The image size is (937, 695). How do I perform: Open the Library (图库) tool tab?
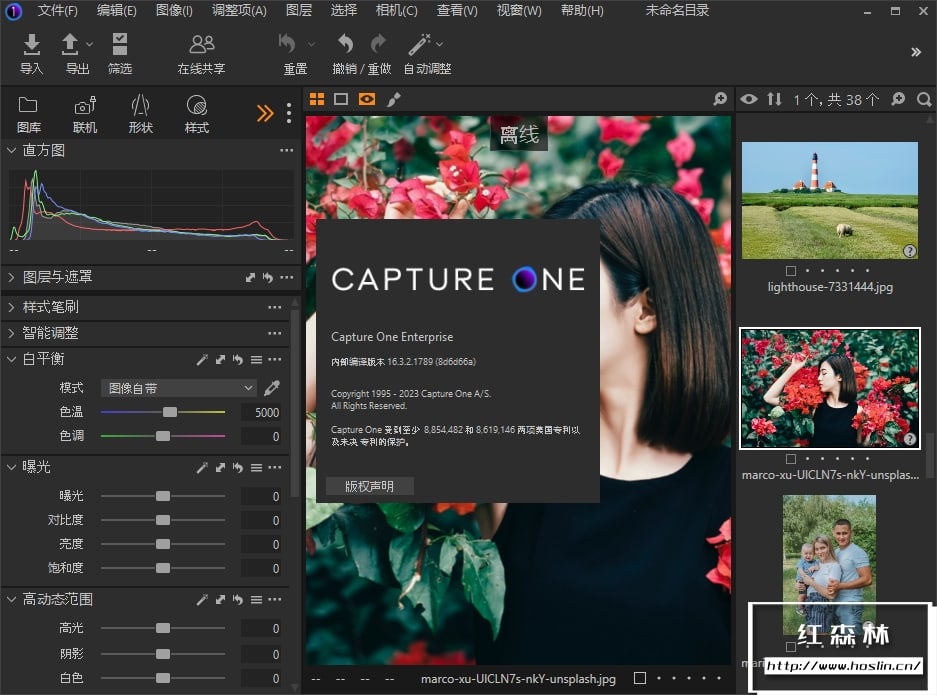pyautogui.click(x=29, y=106)
